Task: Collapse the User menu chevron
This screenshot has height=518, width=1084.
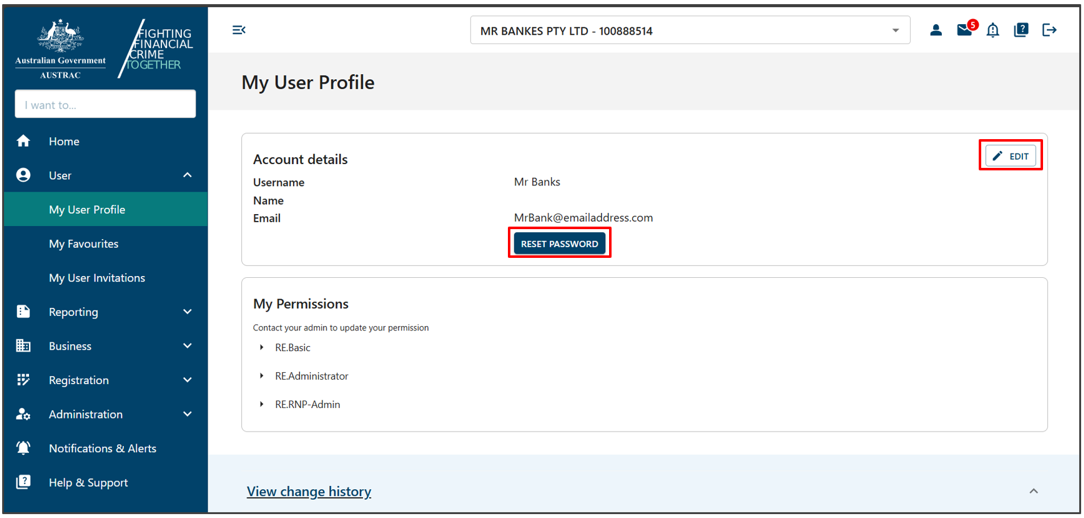Action: 187,176
